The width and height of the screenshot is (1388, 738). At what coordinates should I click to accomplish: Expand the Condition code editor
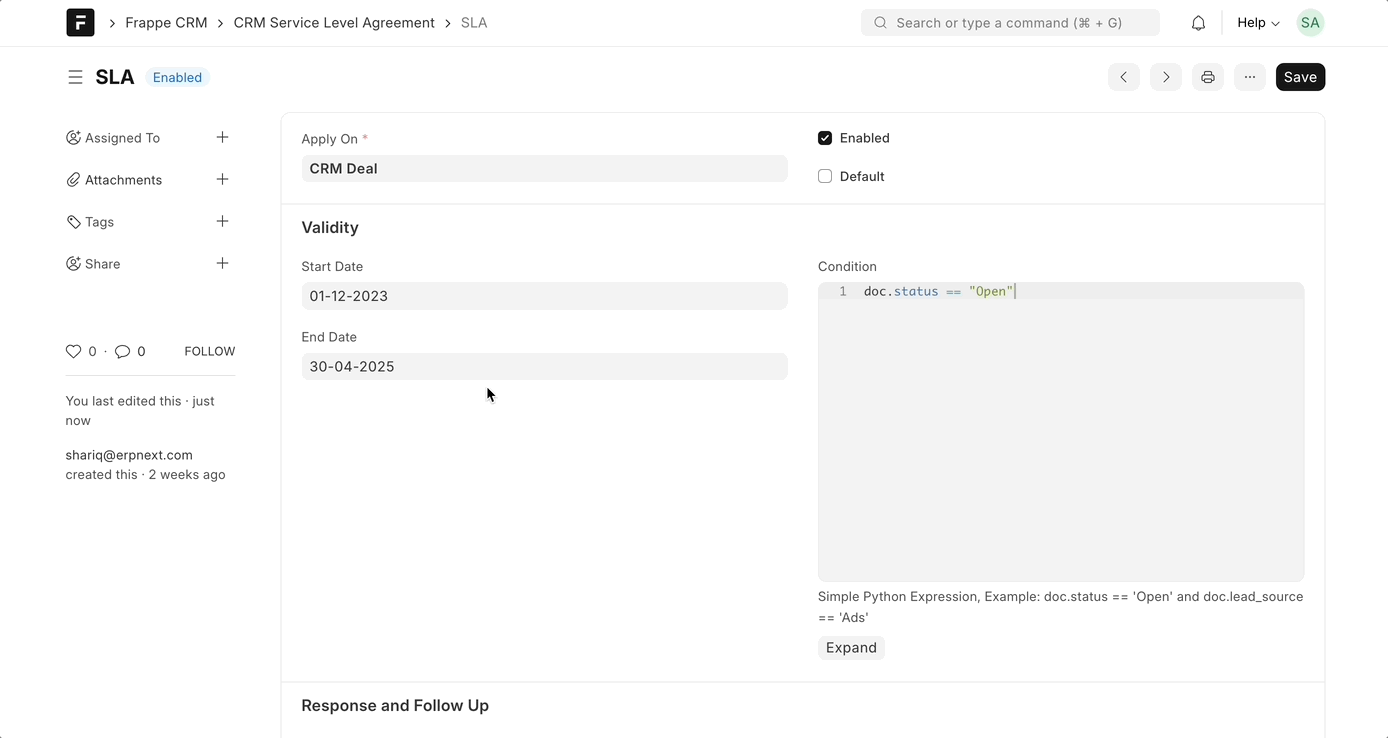(851, 648)
